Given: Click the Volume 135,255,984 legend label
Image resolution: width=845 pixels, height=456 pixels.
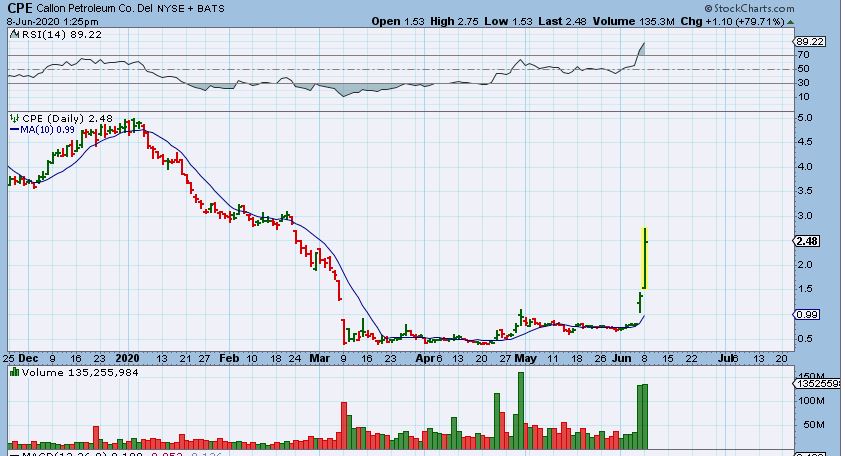Looking at the screenshot, I should [80, 372].
